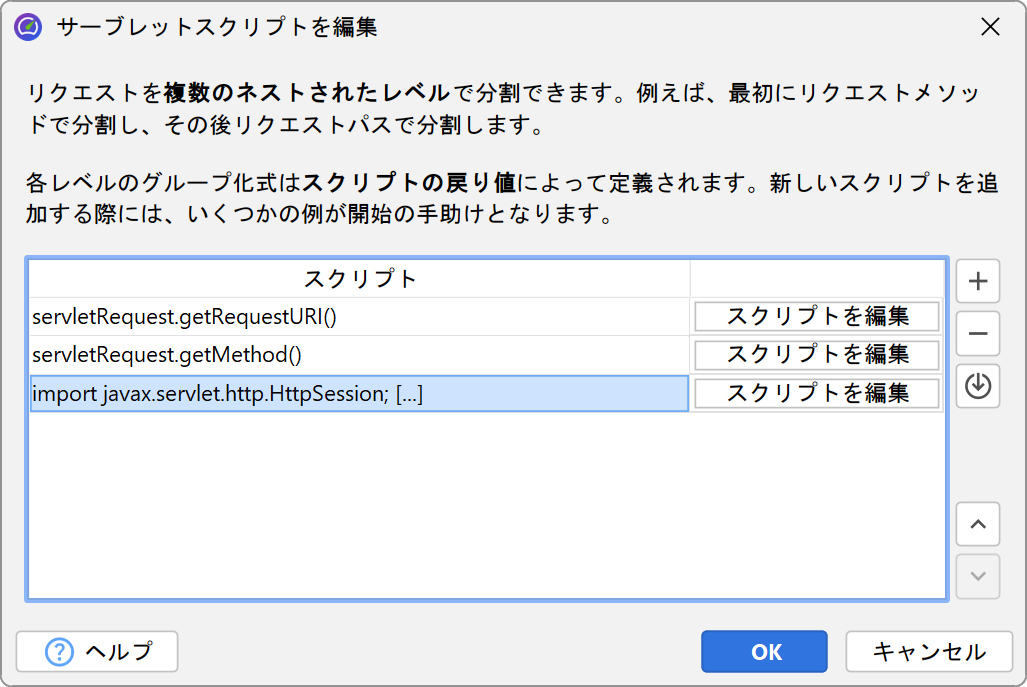Click the circled down-arrow icon
Screen dimensions: 1027x687
978,386
